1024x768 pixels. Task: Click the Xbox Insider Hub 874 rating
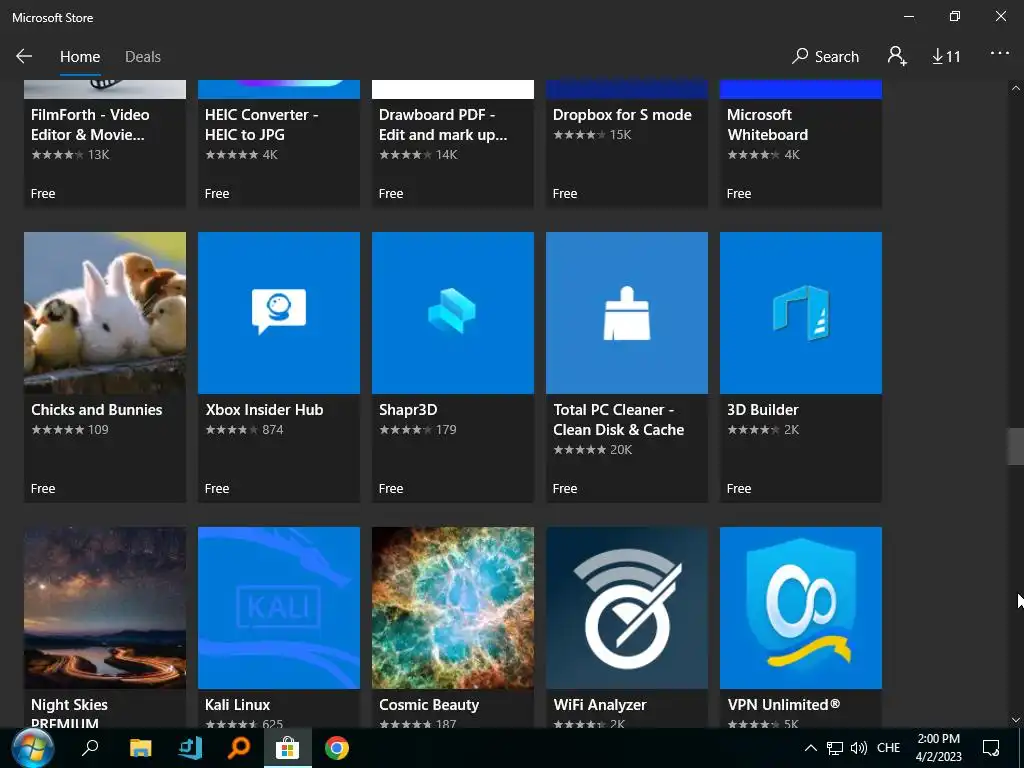(x=244, y=430)
